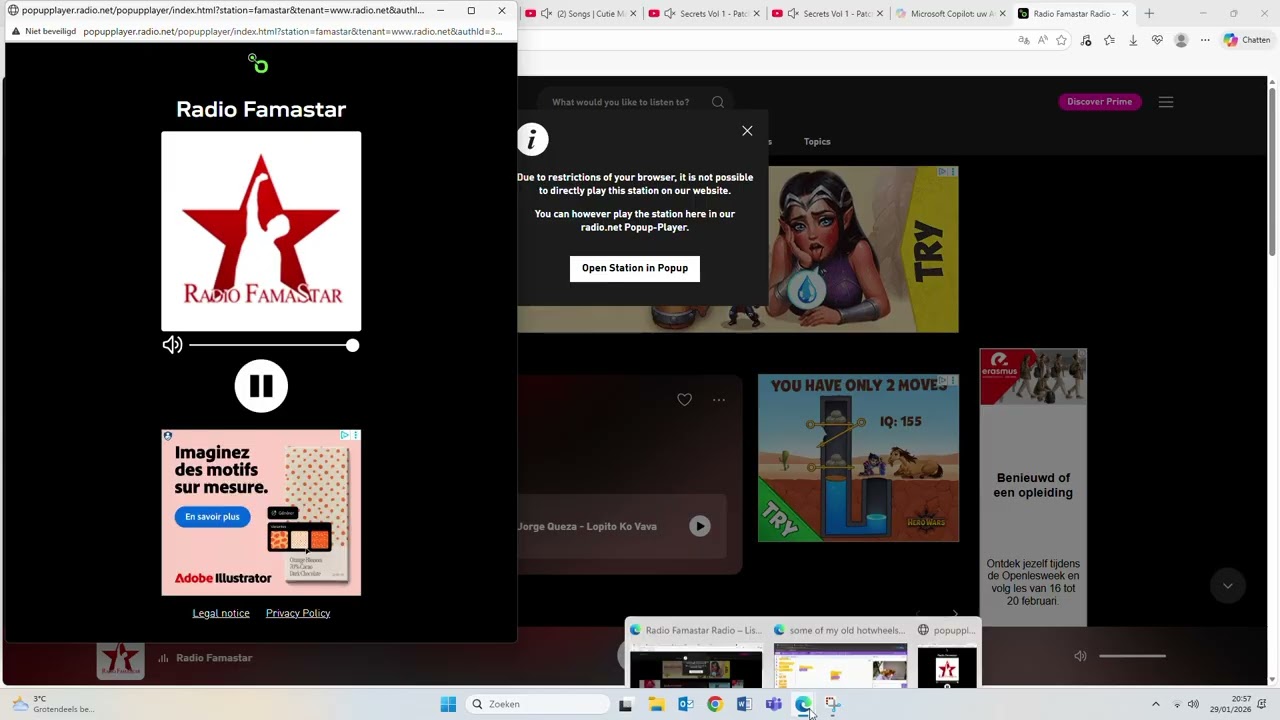1280x720 pixels.
Task: Click the read aloud icon in Edge
Action: click(1043, 40)
